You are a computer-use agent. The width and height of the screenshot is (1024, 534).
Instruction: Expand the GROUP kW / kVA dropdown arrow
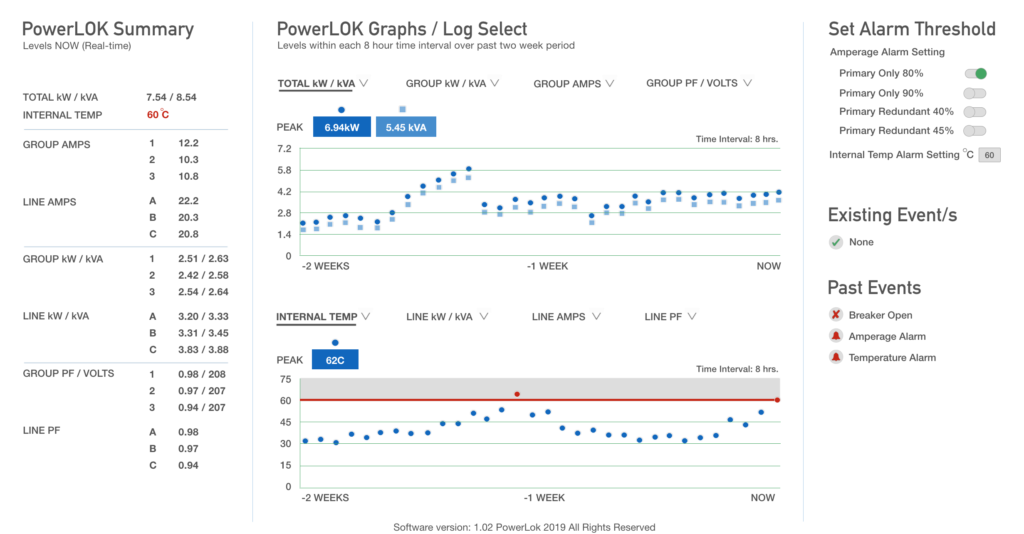click(x=495, y=84)
